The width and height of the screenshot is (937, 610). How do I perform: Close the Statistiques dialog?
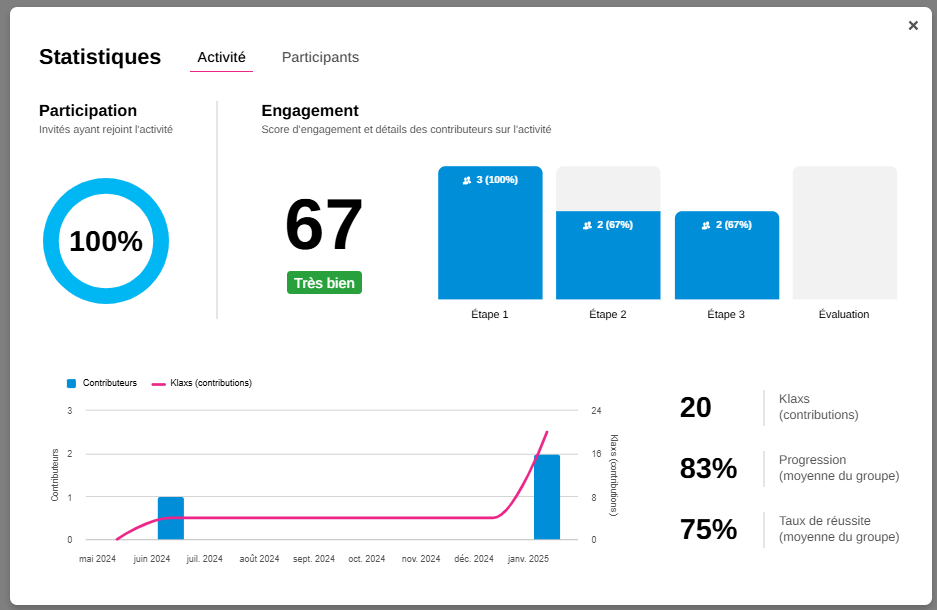click(x=912, y=26)
